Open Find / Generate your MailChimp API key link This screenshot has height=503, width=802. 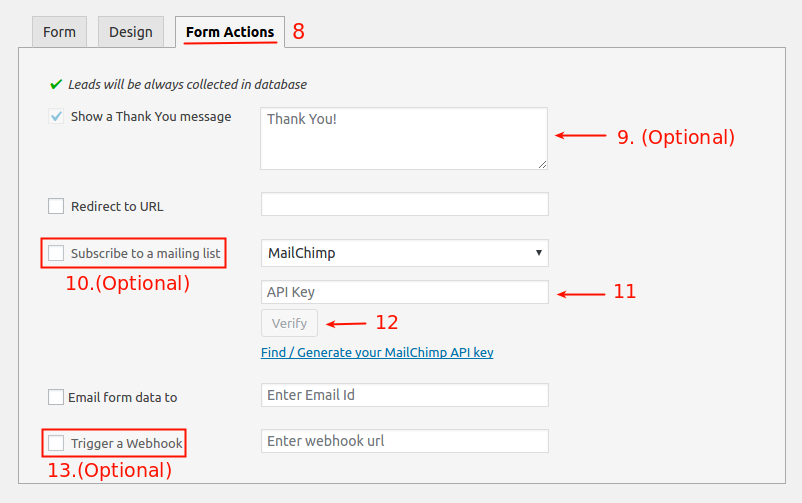coord(377,353)
